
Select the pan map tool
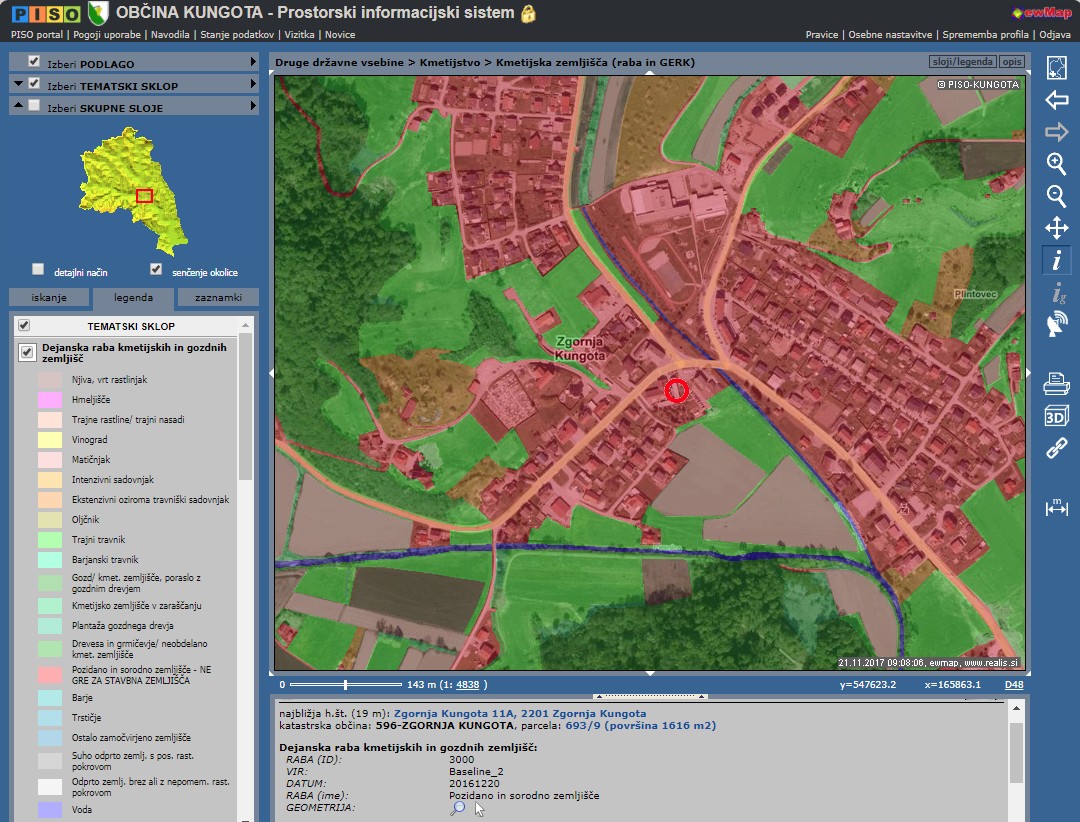(1056, 228)
